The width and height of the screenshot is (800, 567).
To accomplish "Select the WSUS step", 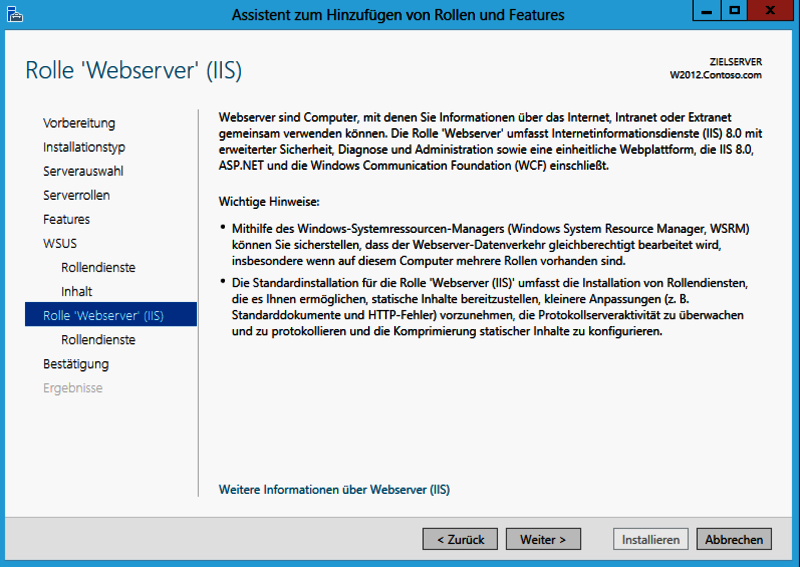I will coord(60,243).
